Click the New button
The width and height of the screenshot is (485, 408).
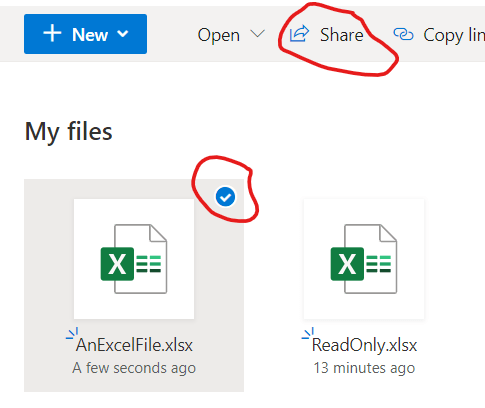point(85,34)
